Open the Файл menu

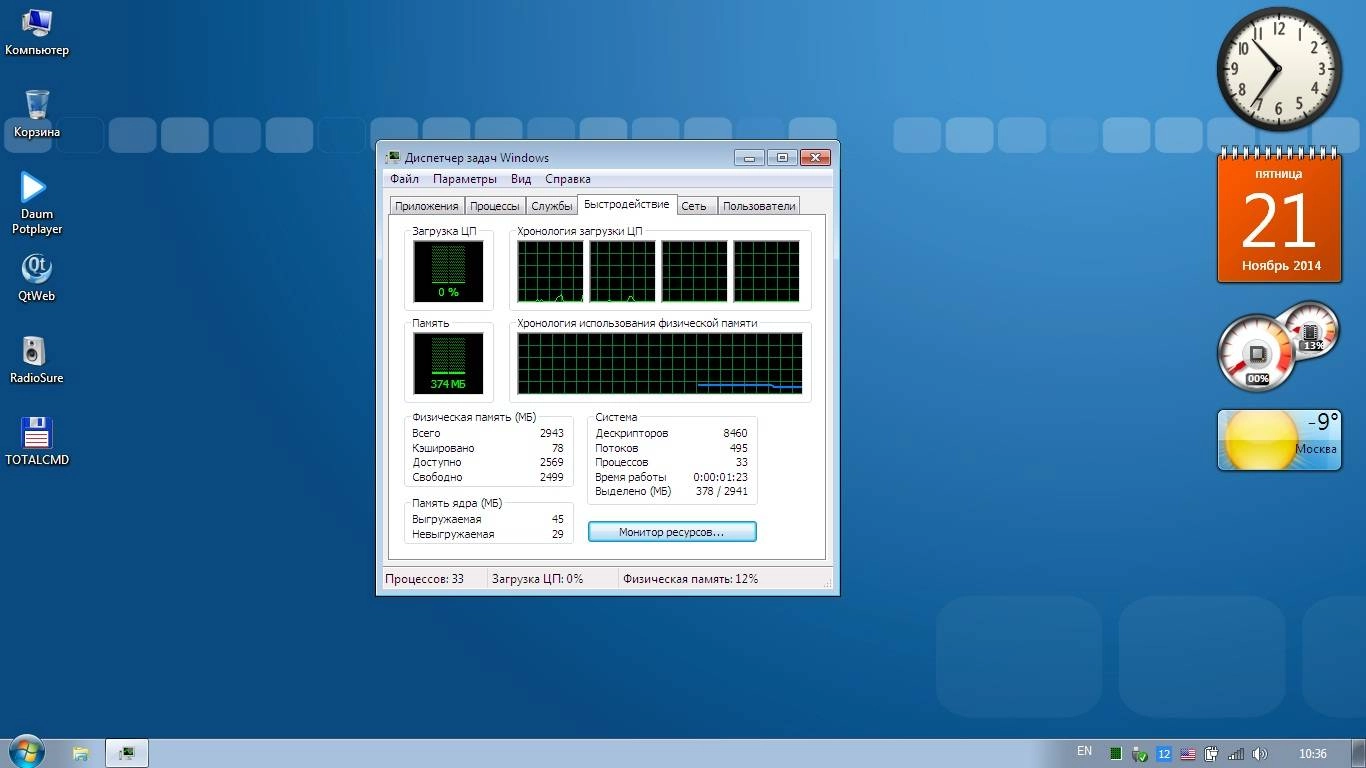point(404,179)
